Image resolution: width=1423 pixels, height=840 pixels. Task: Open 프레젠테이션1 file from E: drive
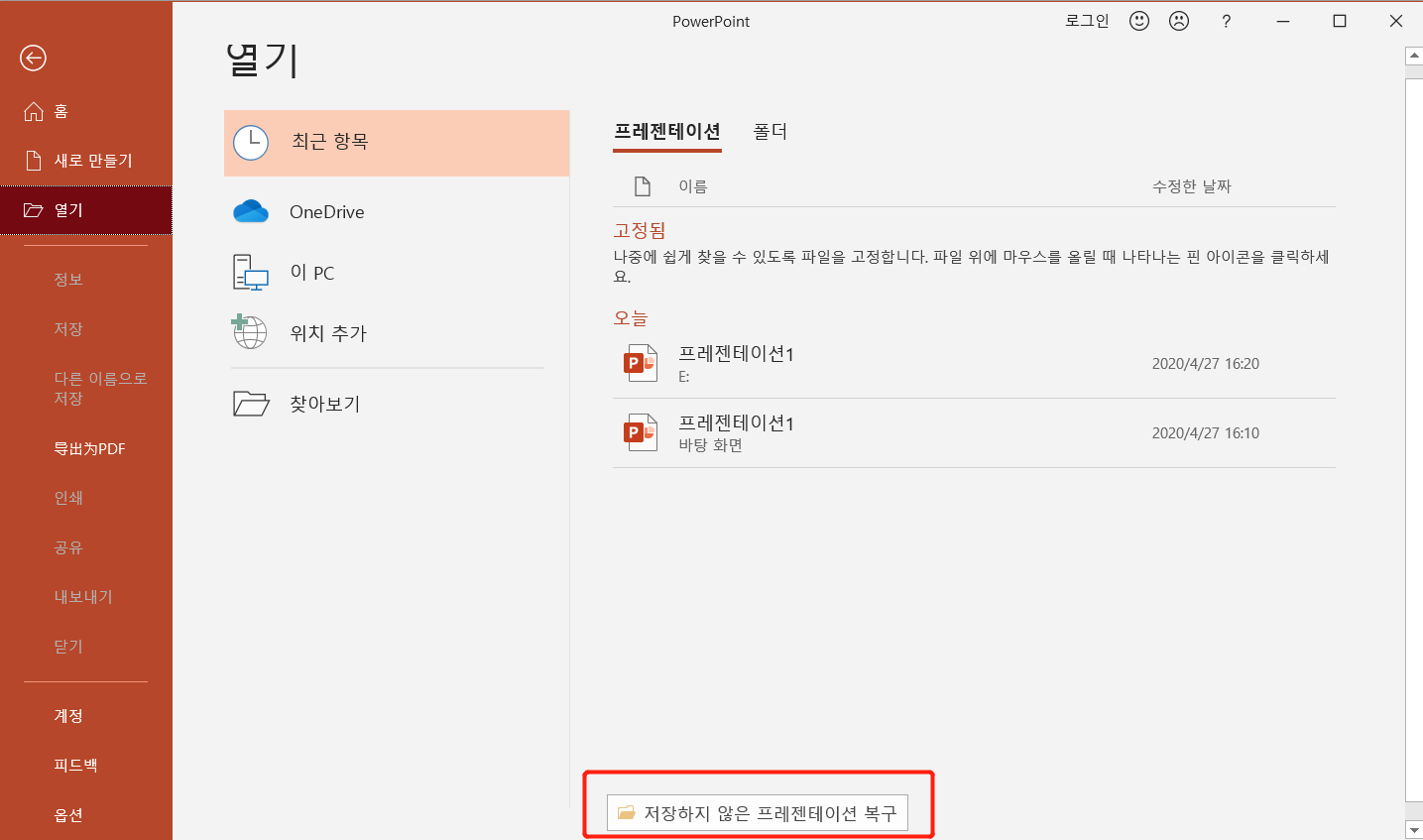tap(736, 363)
